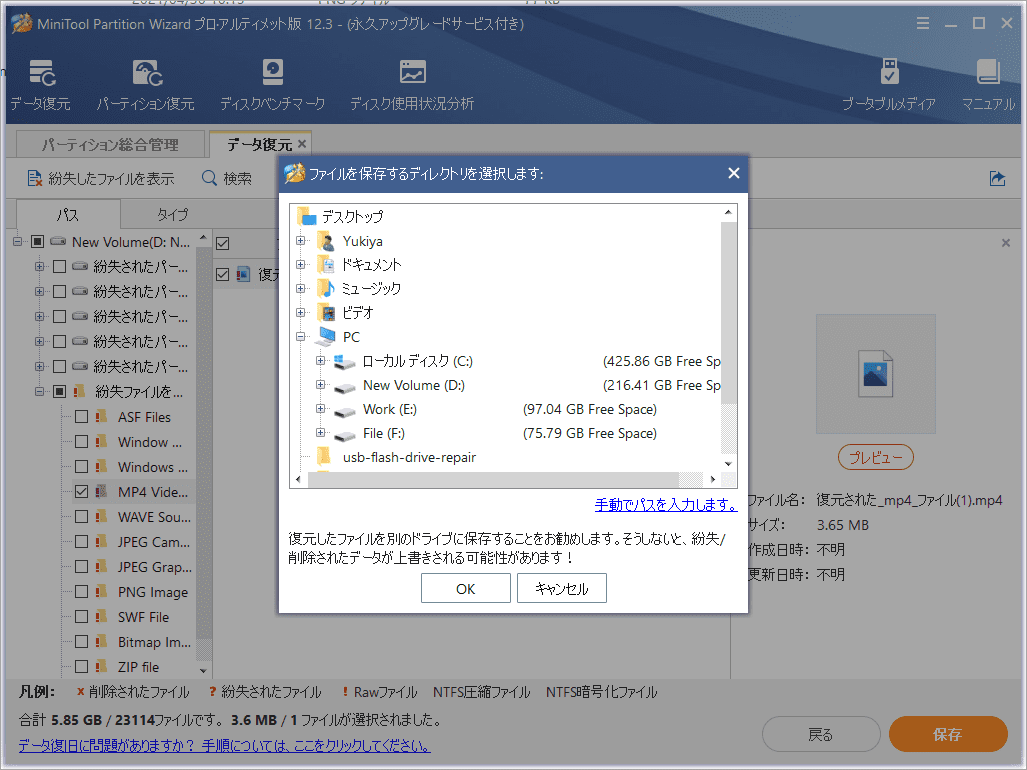Check the PNG Image checkbox

[x=83, y=591]
